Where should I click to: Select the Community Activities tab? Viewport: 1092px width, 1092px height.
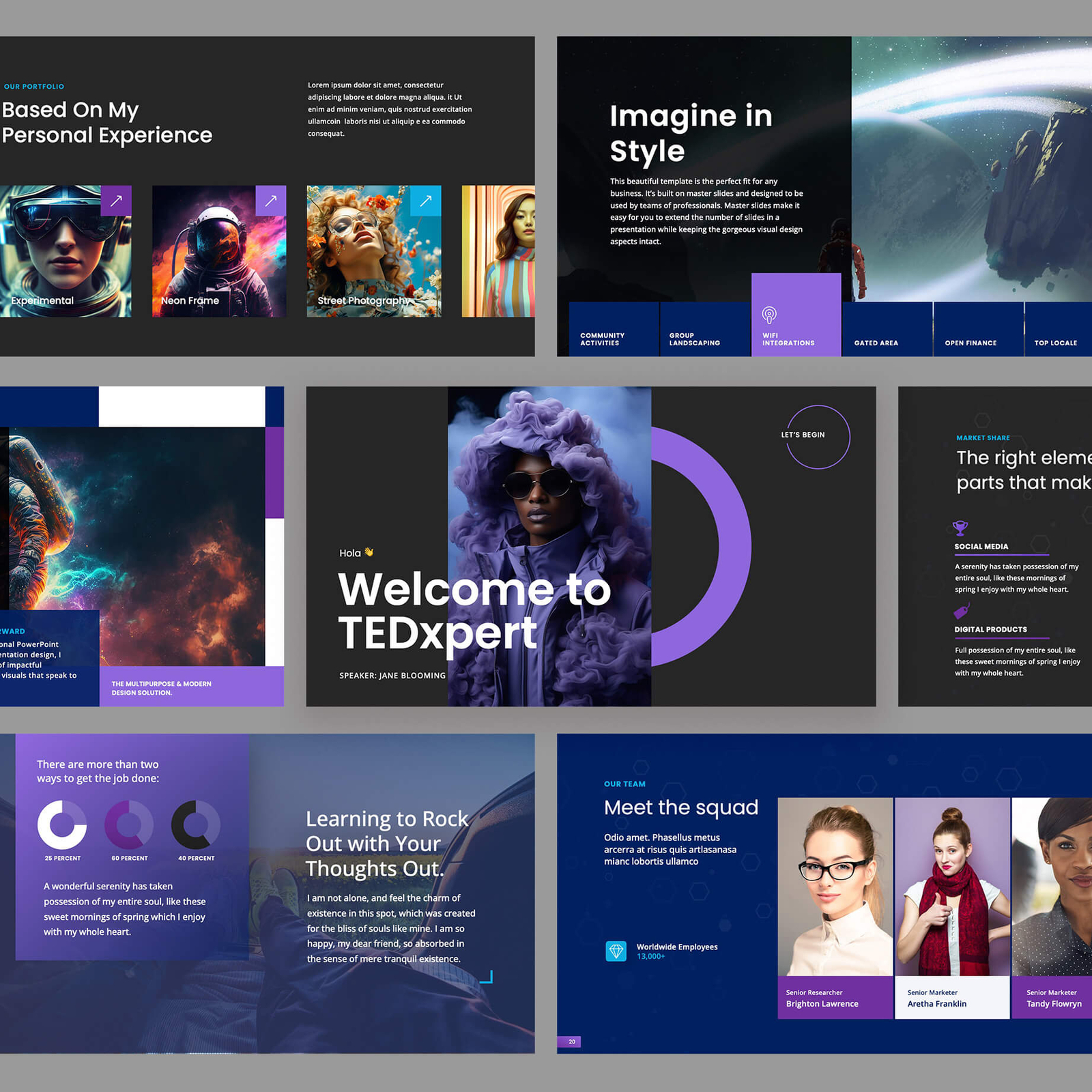(x=614, y=329)
